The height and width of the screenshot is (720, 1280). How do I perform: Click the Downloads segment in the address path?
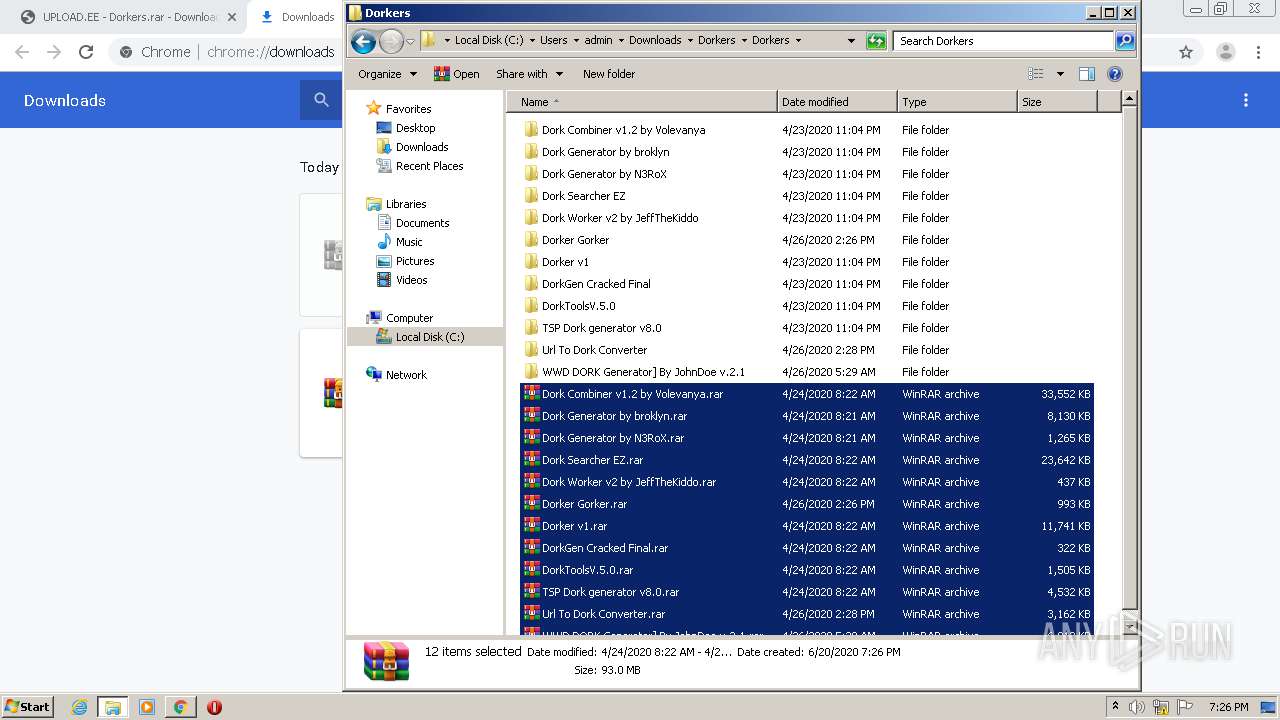tap(655, 41)
